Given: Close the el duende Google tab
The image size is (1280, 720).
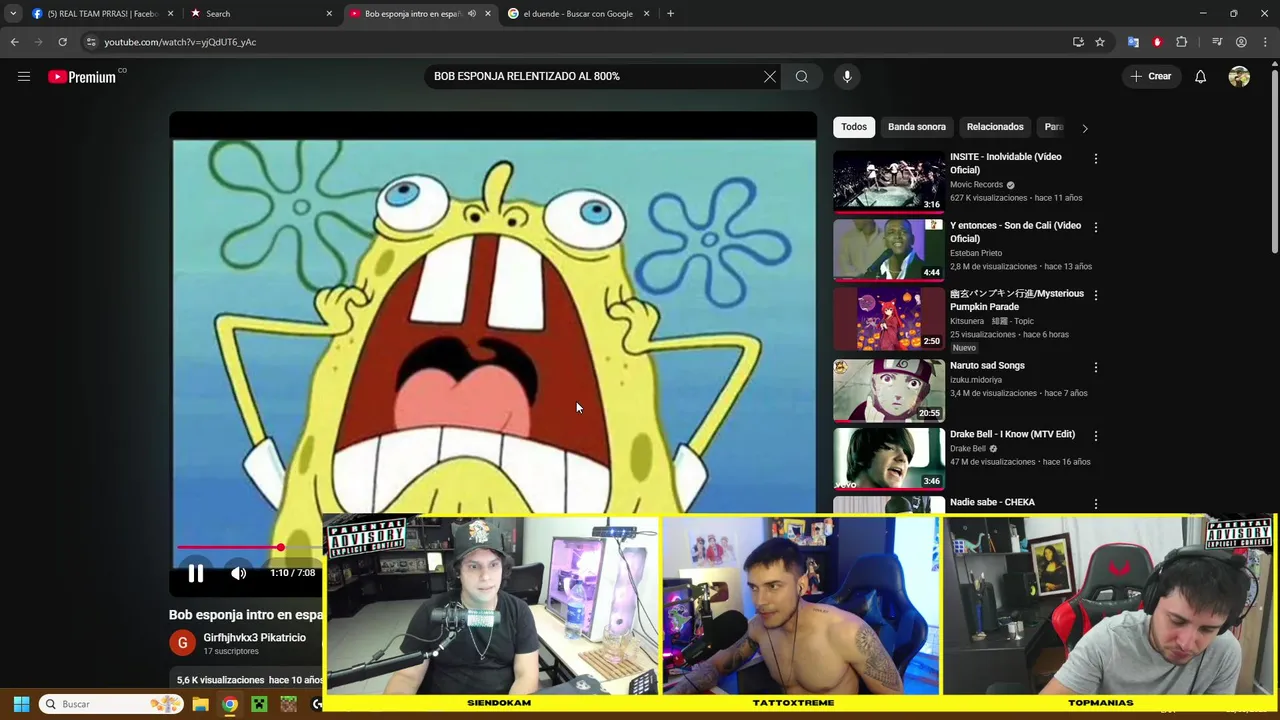Looking at the screenshot, I should (646, 14).
